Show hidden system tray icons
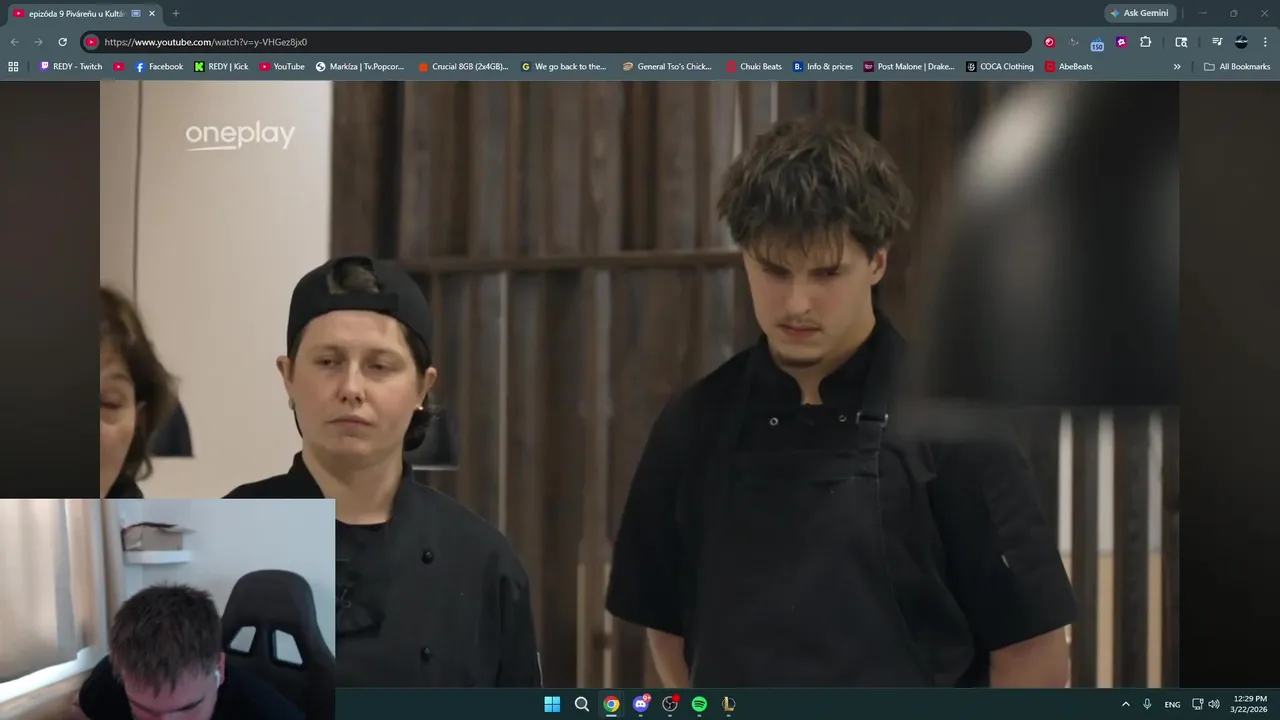This screenshot has width=1280, height=720. click(x=1125, y=704)
